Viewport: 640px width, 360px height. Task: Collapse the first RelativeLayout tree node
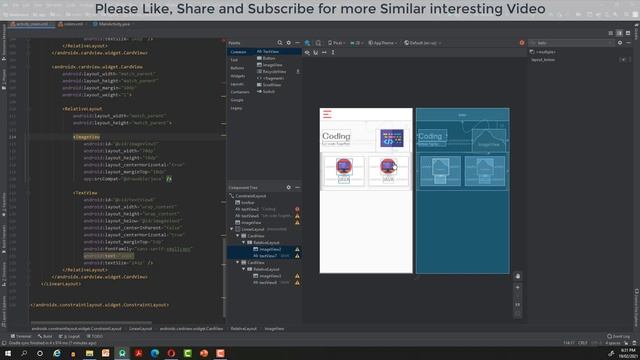(x=244, y=242)
